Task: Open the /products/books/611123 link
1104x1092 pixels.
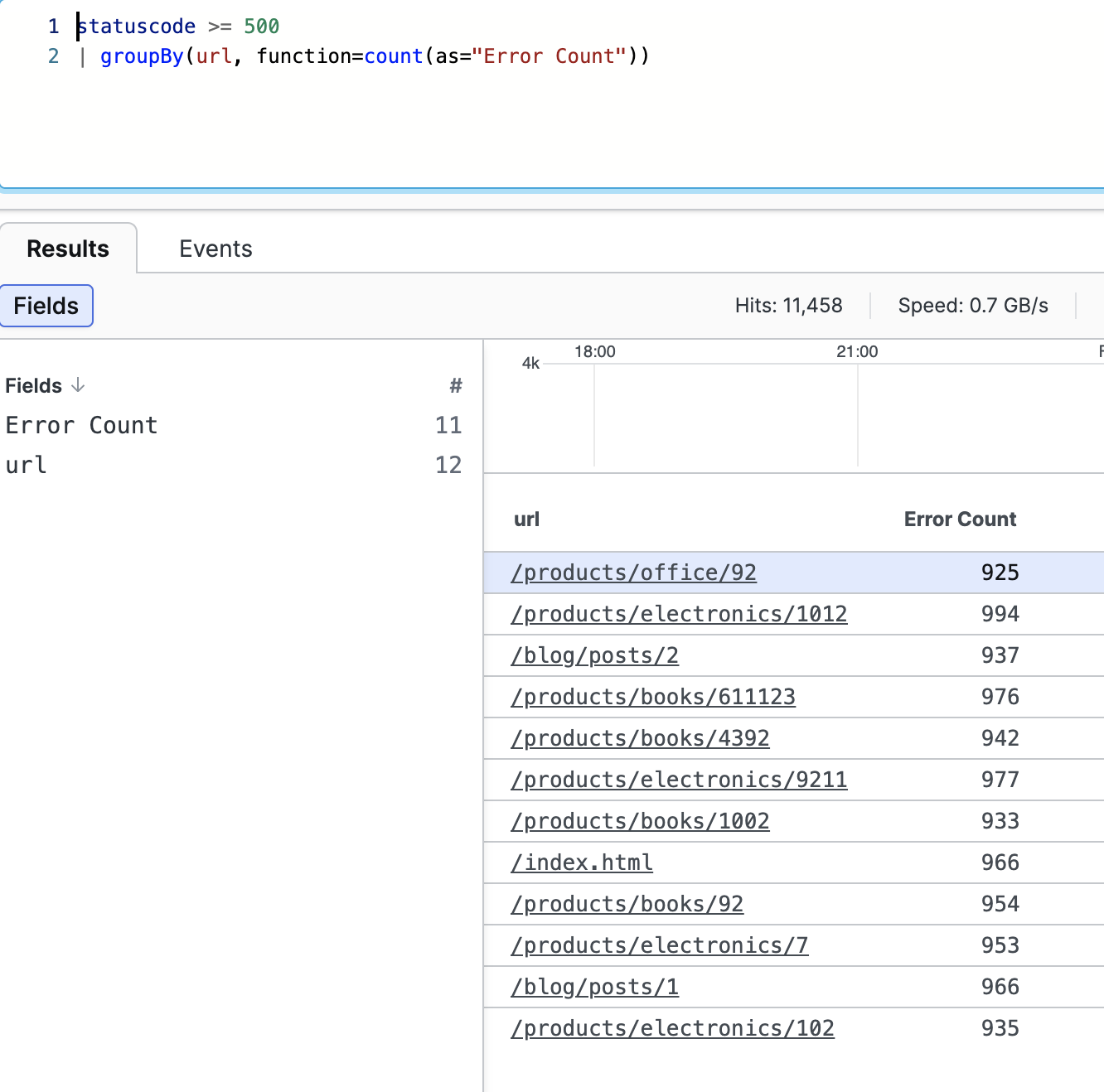Action: tap(653, 696)
